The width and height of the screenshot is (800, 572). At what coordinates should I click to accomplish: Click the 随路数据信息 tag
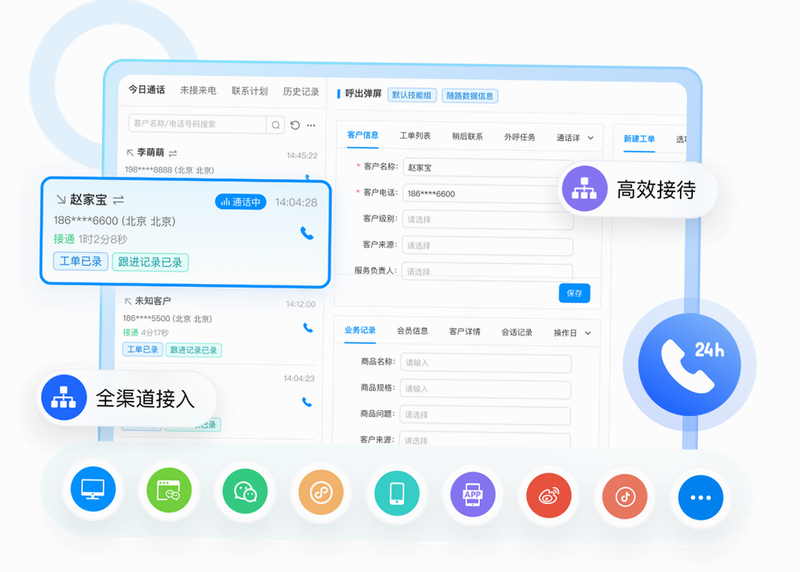(x=470, y=95)
